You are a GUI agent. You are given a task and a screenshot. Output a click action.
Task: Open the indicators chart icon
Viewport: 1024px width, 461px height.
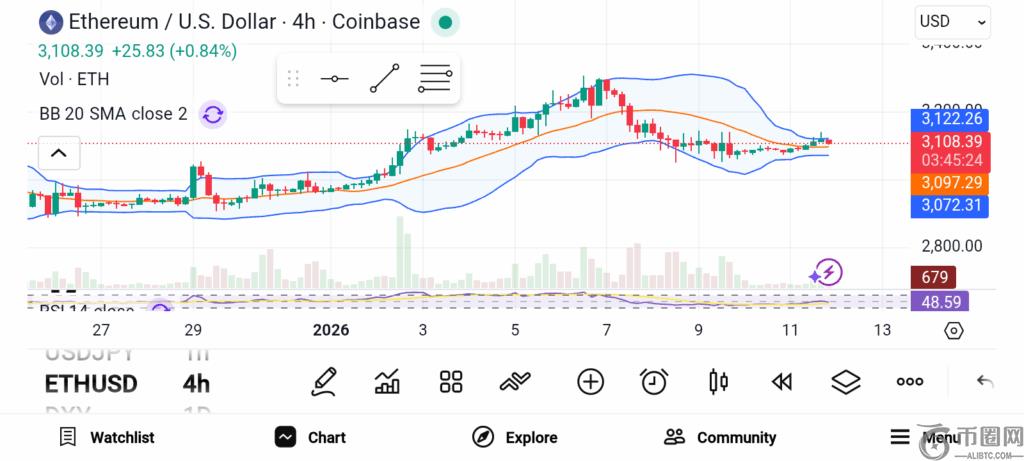click(387, 381)
